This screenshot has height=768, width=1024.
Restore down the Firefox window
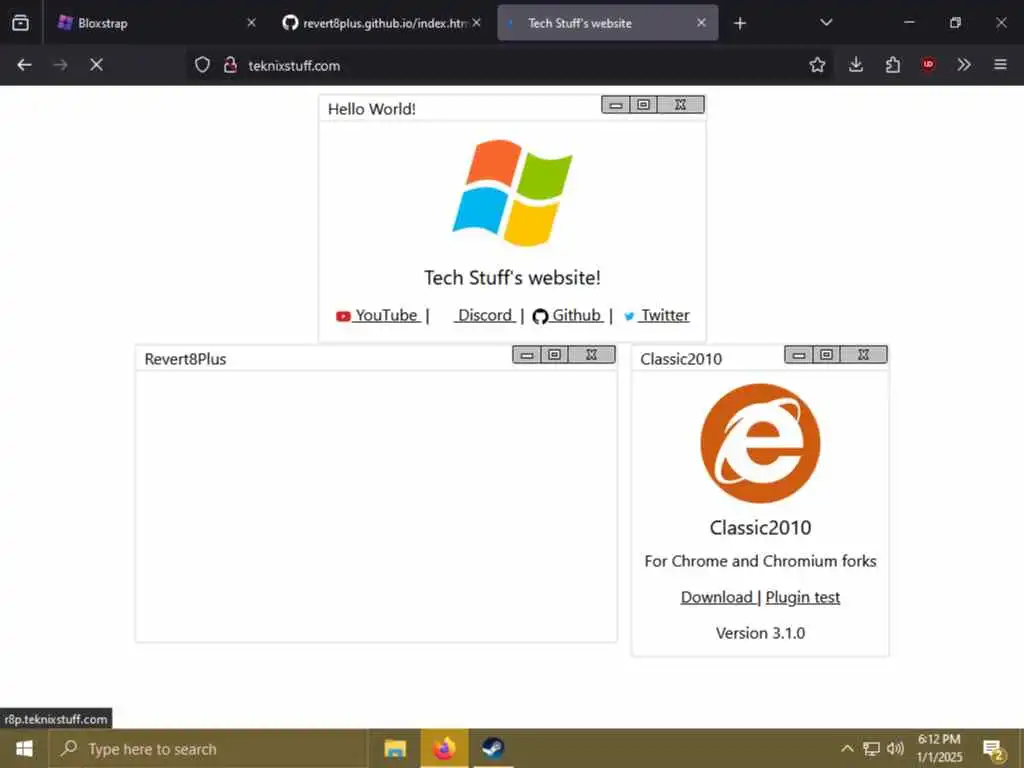[x=955, y=23]
